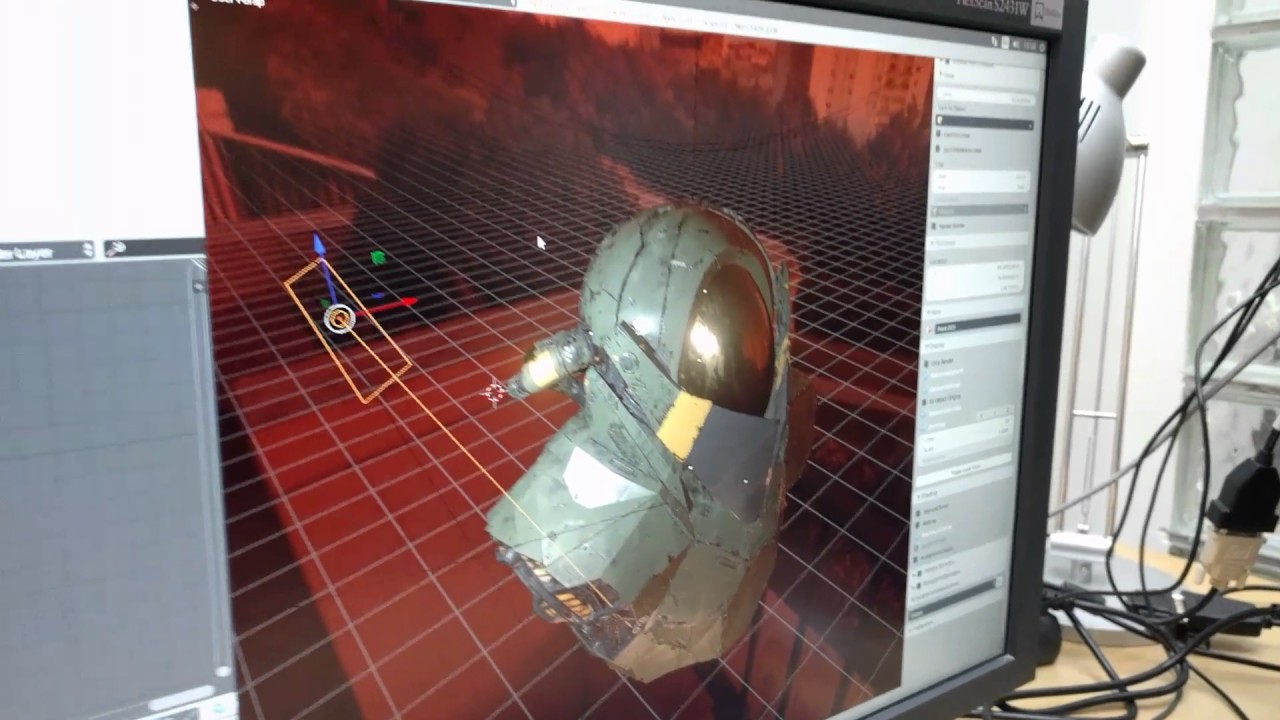Click the red X-axis arrow of the gizmo

pos(405,303)
